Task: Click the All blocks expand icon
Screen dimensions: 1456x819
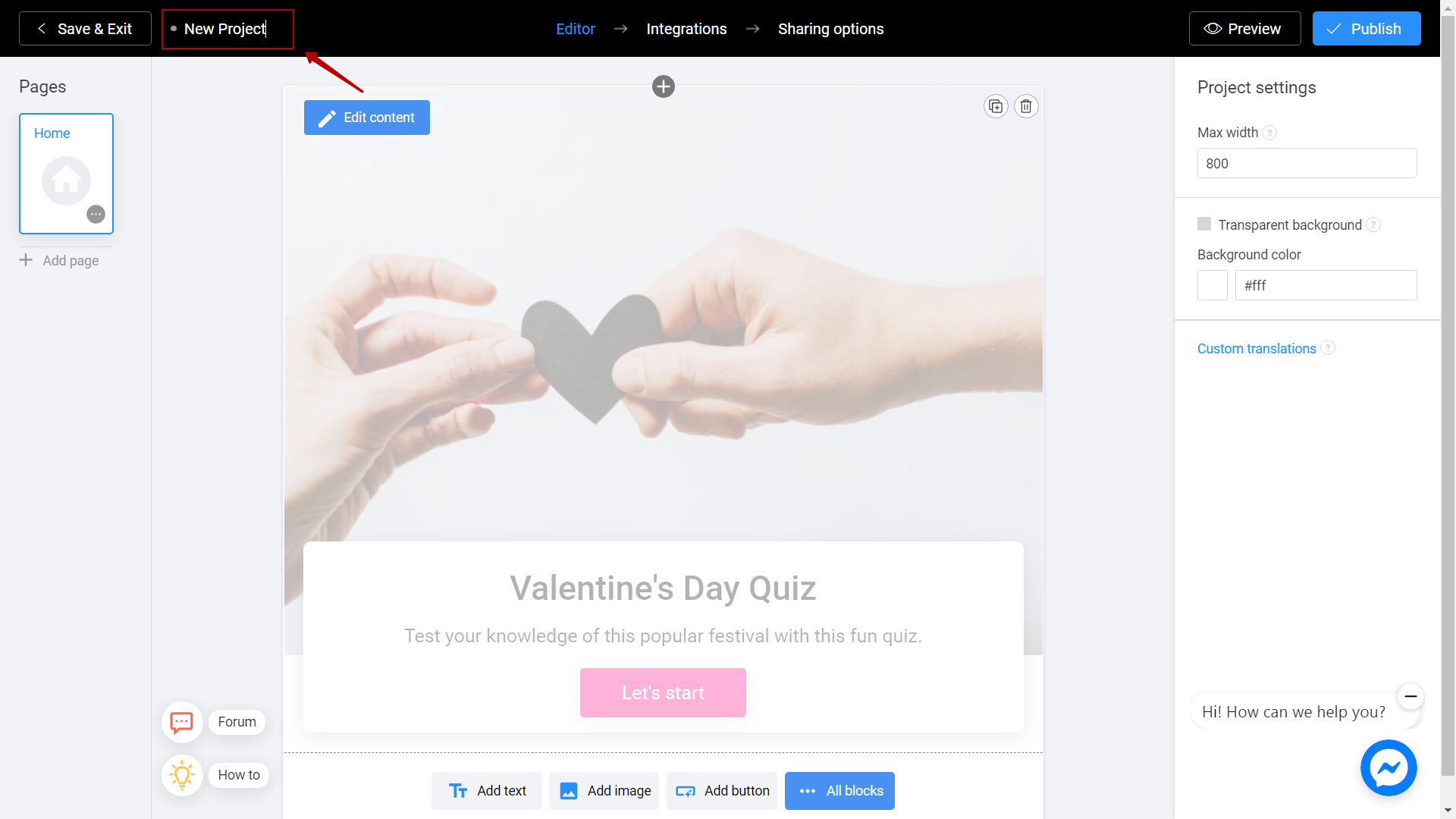Action: 807,790
